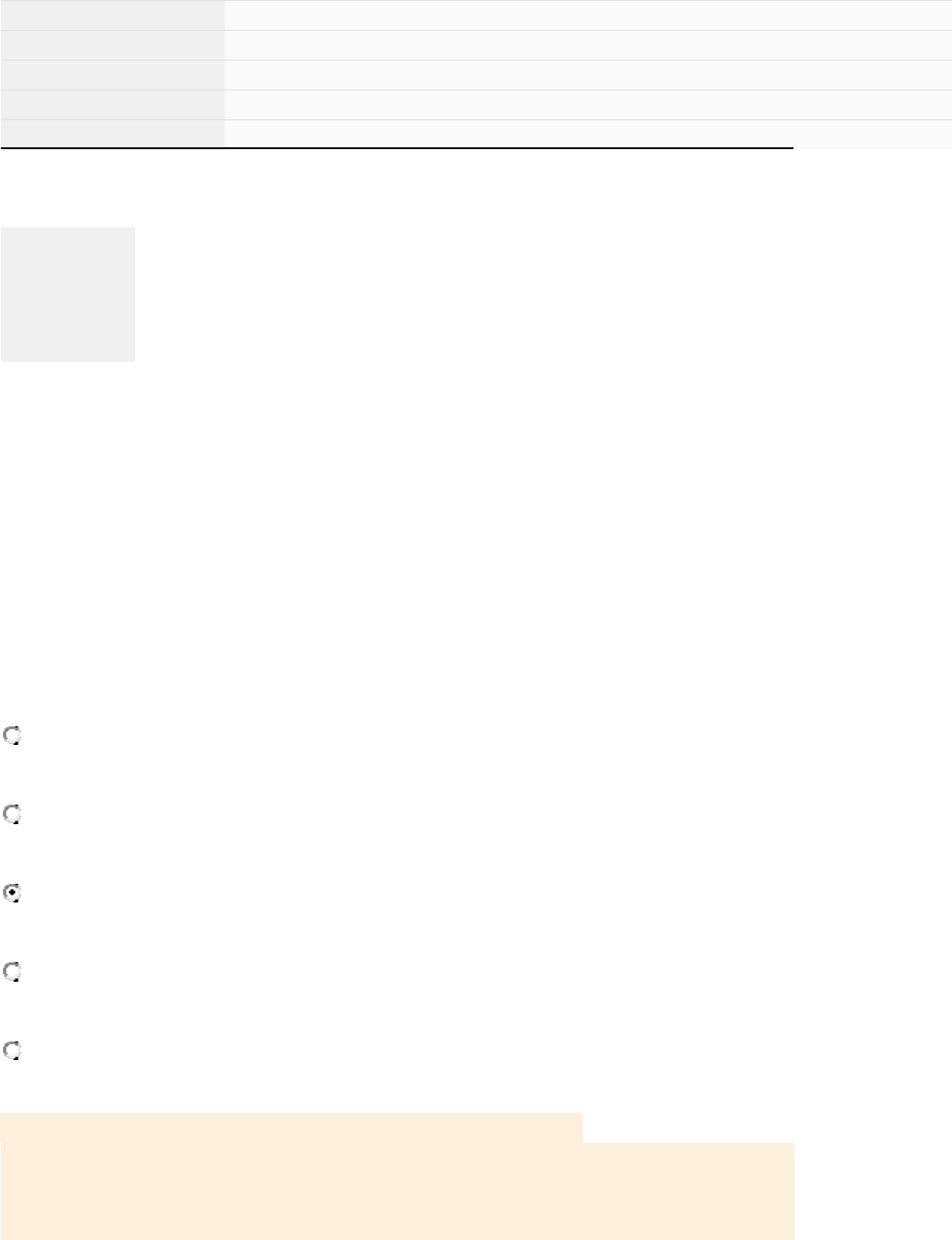Click the black horizontal rule below the table
Image resolution: width=952 pixels, height=1240 pixels.
(396, 148)
